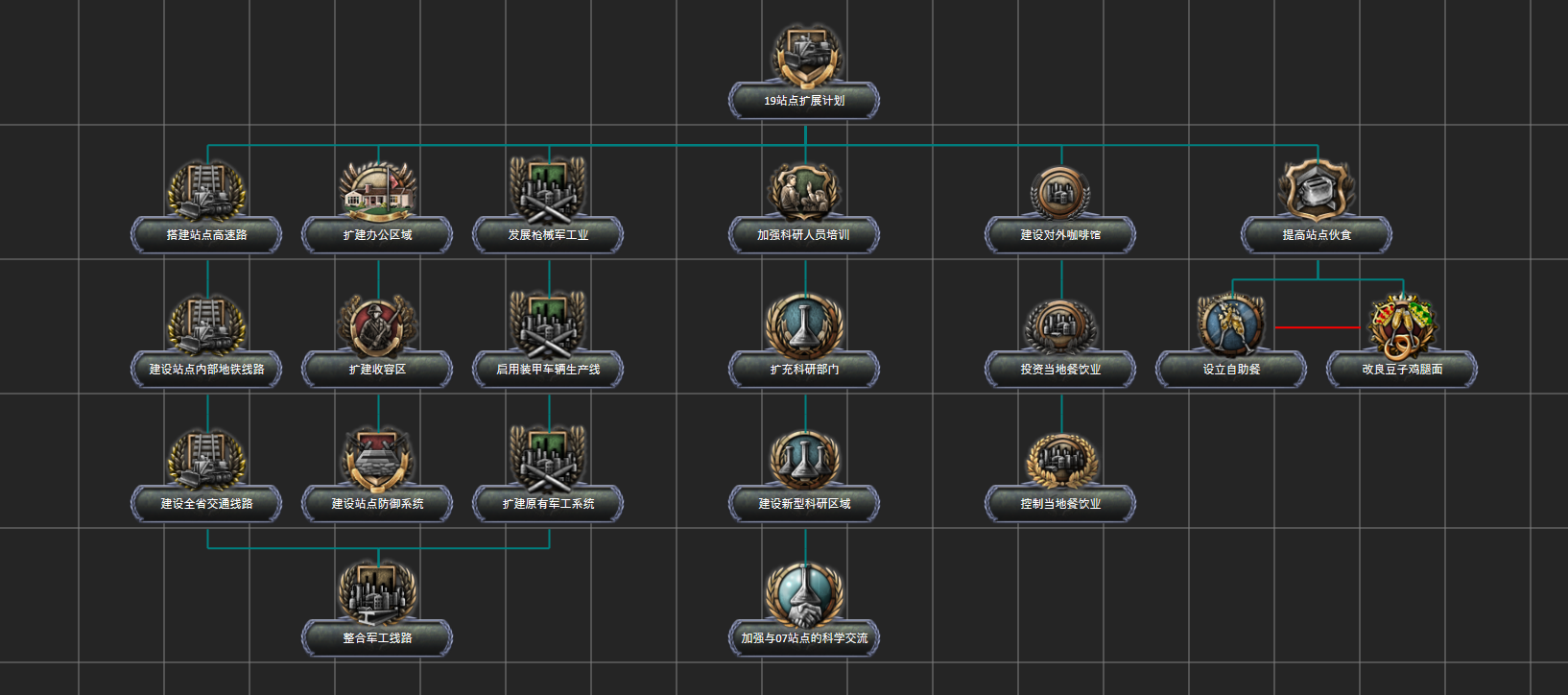Select the 扩建收容区 soldier icon
Image resolution: width=1568 pixels, height=695 pixels.
click(378, 324)
